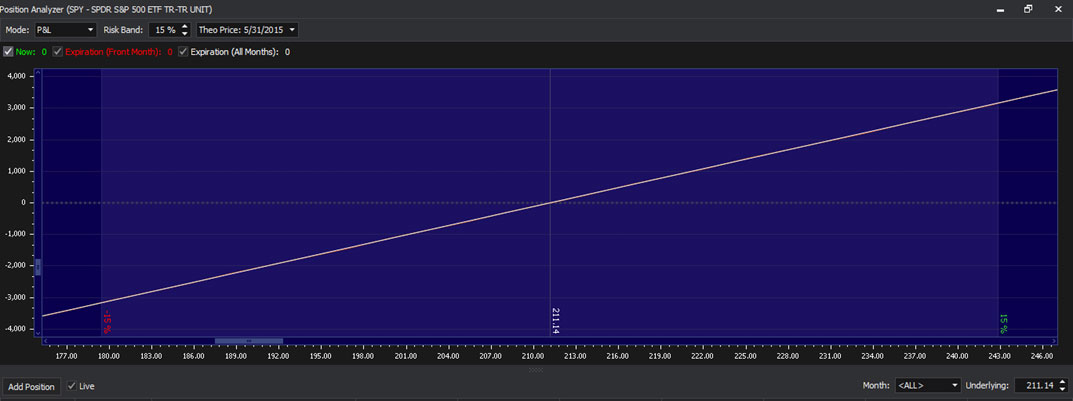This screenshot has width=1073, height=401.
Task: Toggle the Now P&L line checkbox
Action: pos(9,52)
